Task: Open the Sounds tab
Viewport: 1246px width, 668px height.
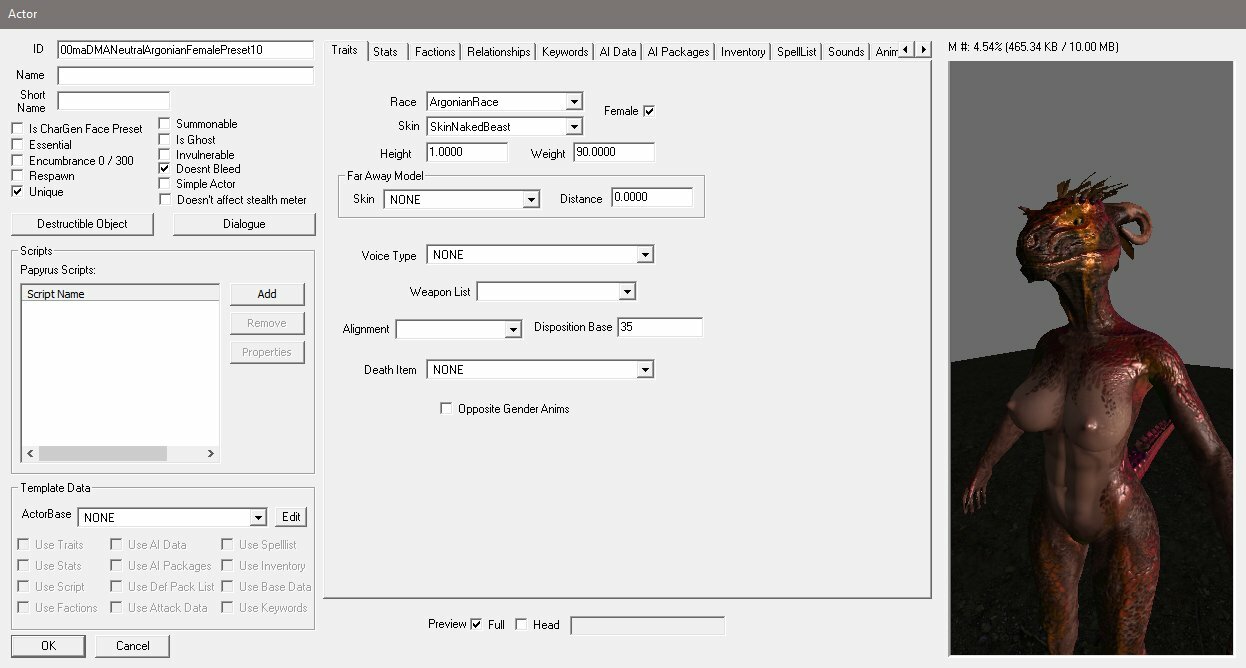Action: pos(846,52)
